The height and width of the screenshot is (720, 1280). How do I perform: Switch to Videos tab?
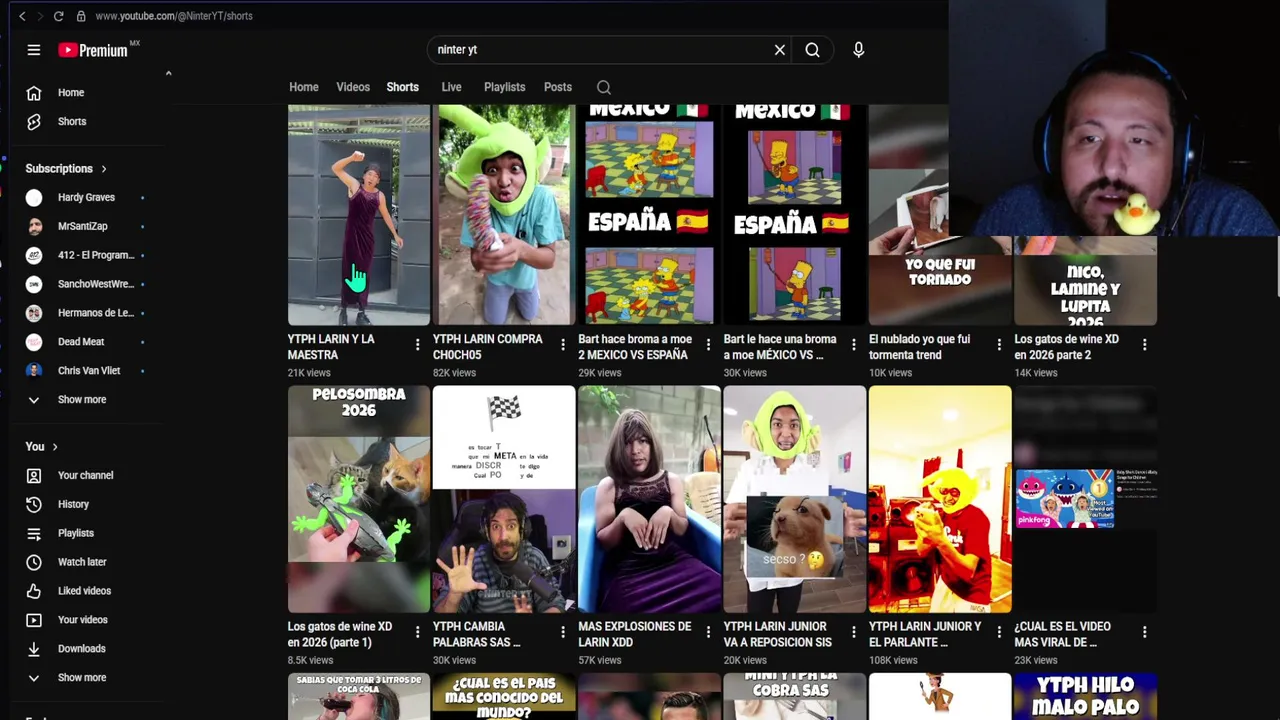pos(353,87)
